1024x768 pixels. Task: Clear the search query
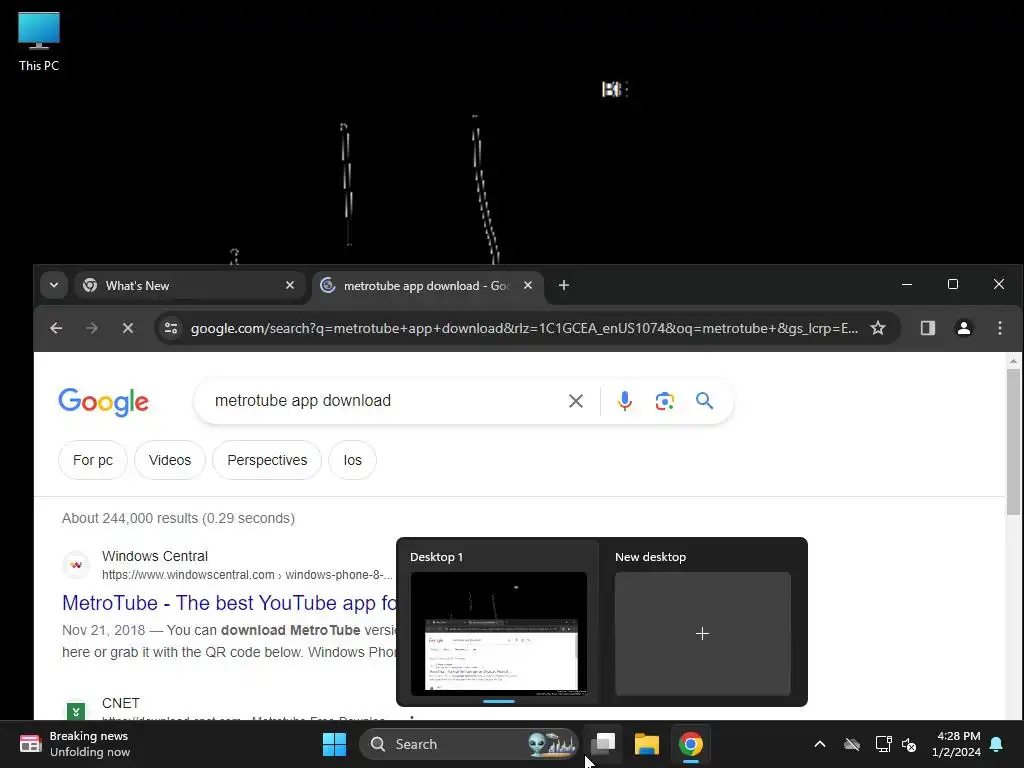575,401
